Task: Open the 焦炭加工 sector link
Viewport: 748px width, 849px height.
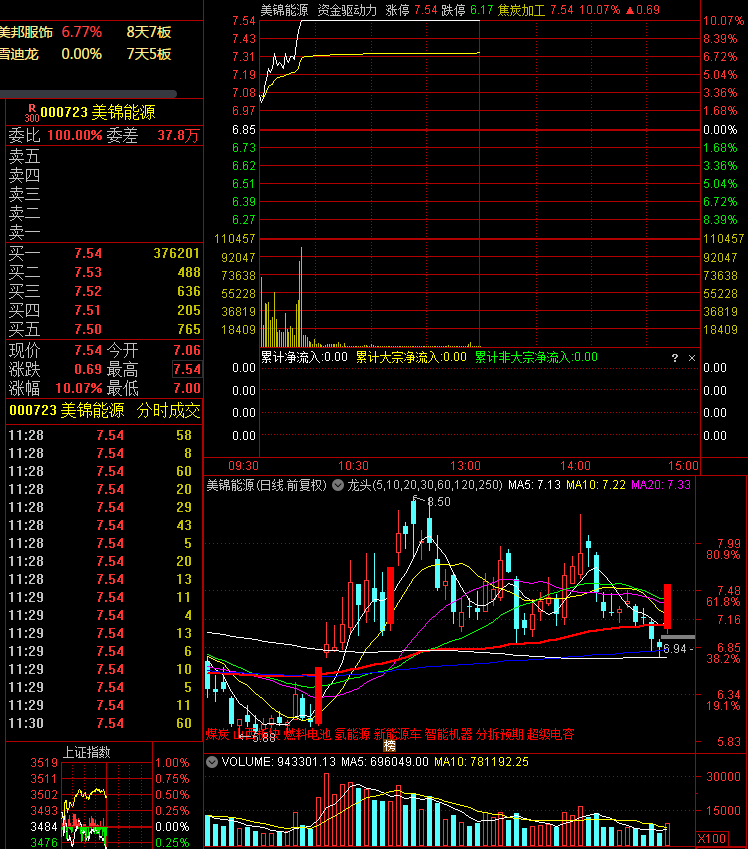Action: pyautogui.click(x=521, y=10)
